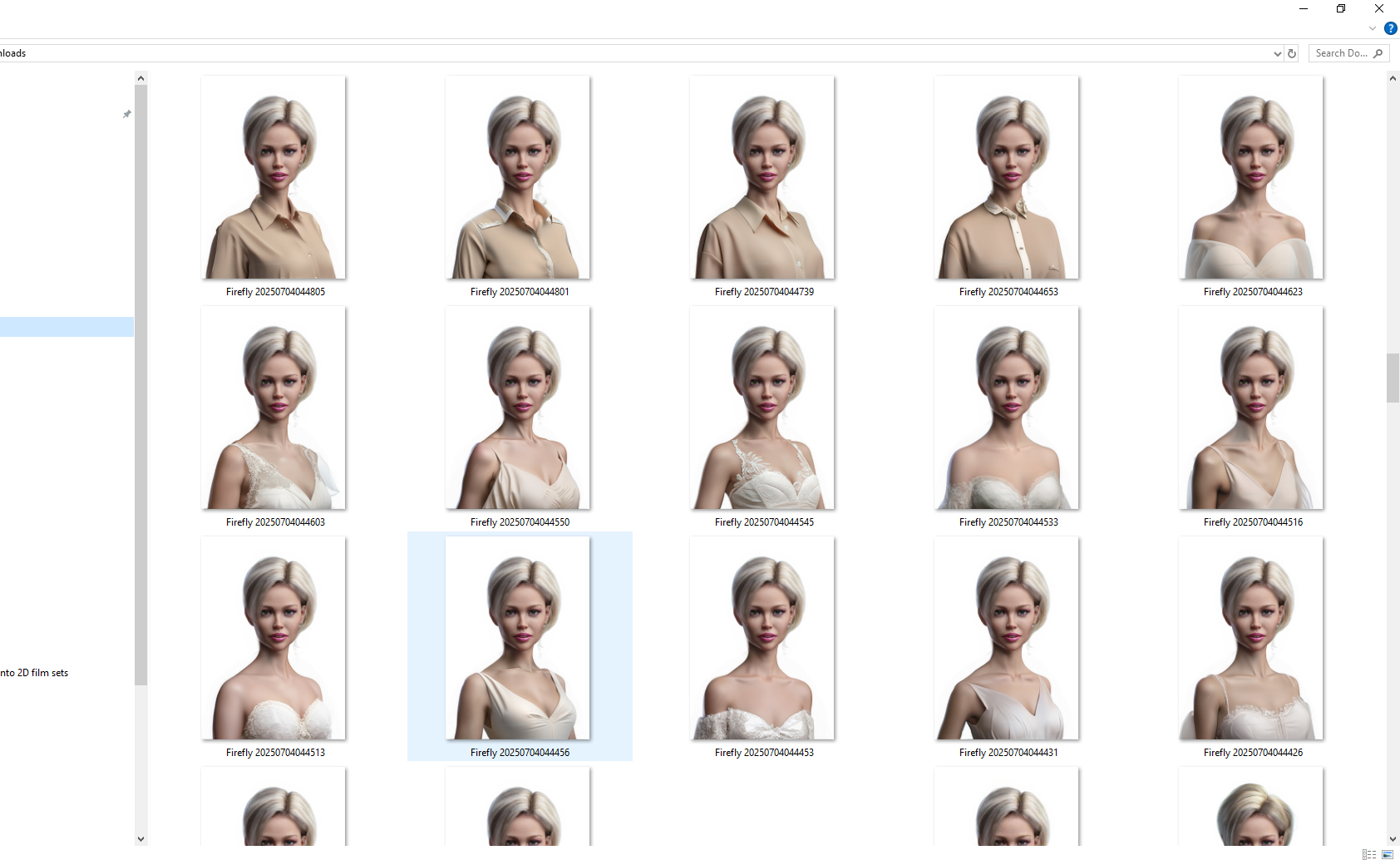Click file name text Firefly 20250704044516
The height and width of the screenshot is (865, 1400).
[x=1253, y=522]
